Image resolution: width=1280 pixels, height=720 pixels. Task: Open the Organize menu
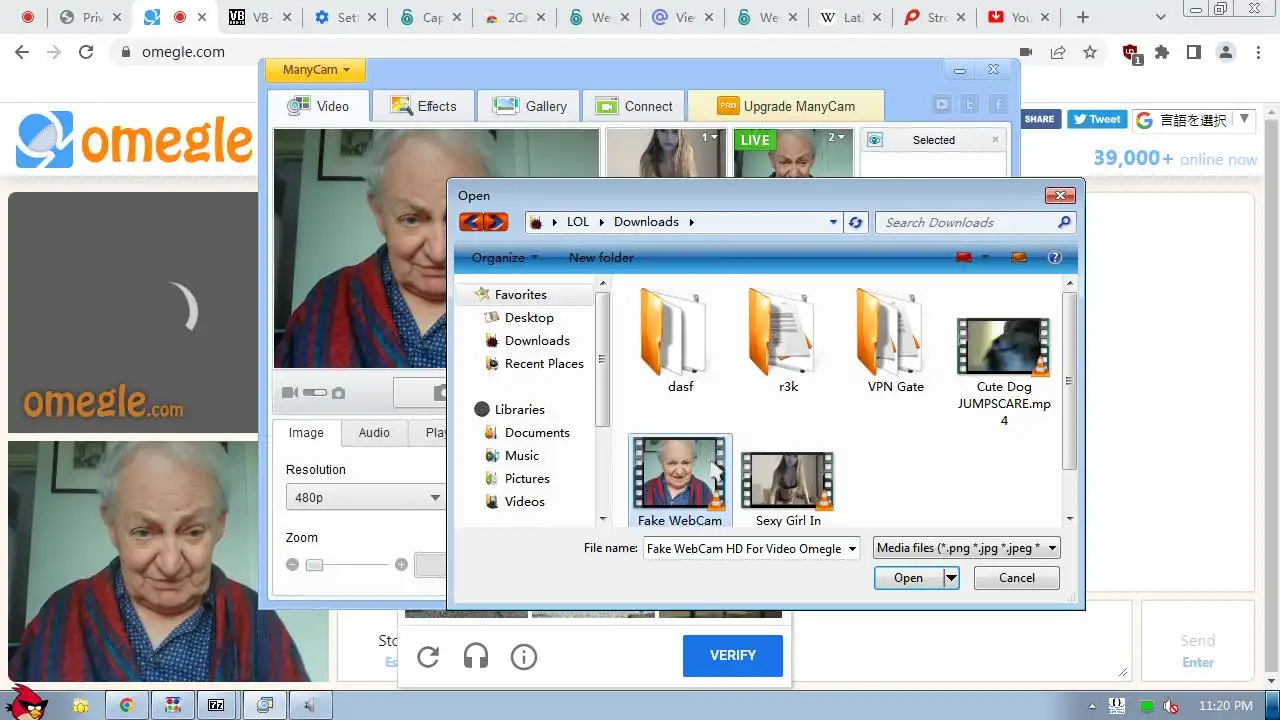[505, 257]
